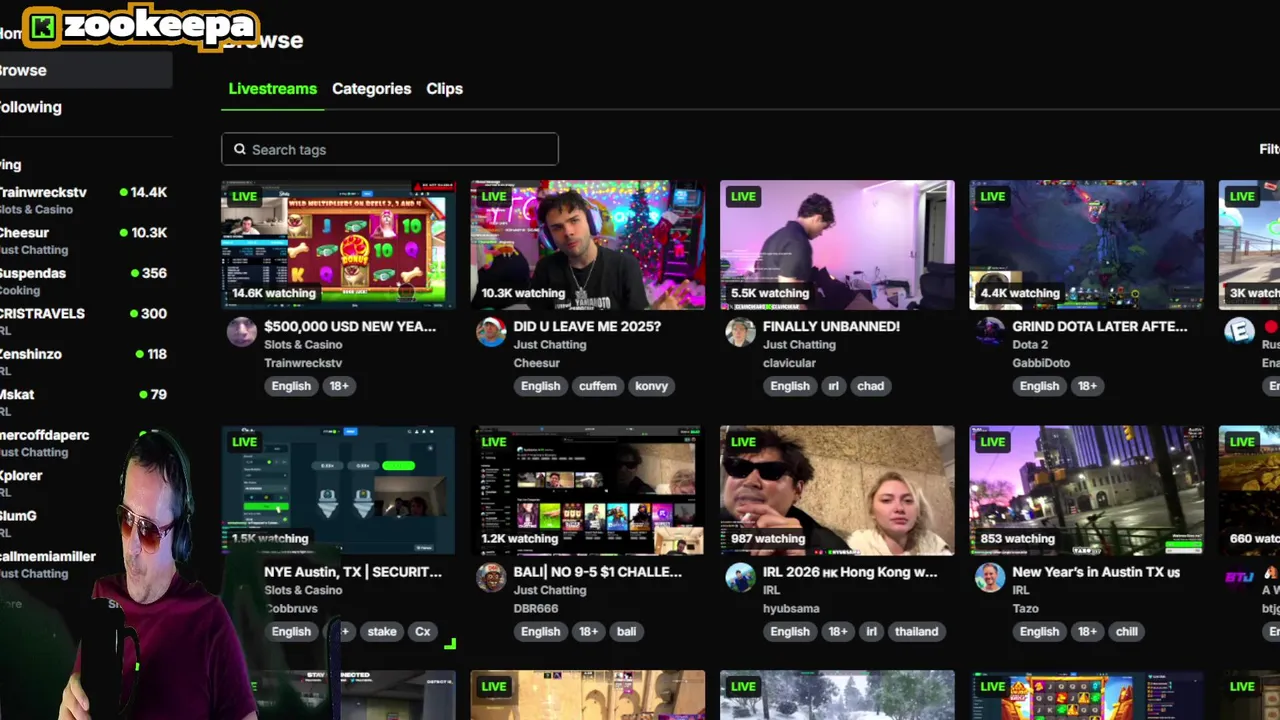Image resolution: width=1280 pixels, height=720 pixels.
Task: Click the search magnifier icon in tags field
Action: coord(240,149)
